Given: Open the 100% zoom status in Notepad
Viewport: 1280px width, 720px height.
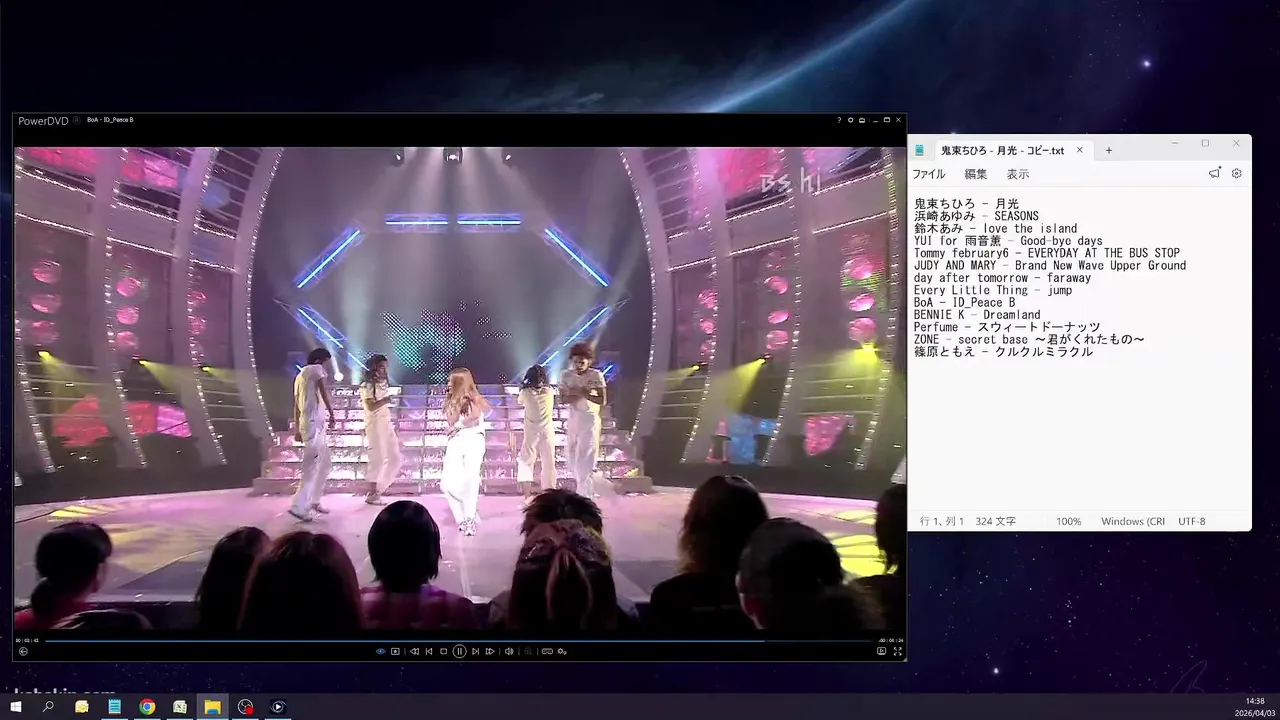Looking at the screenshot, I should (1069, 522).
